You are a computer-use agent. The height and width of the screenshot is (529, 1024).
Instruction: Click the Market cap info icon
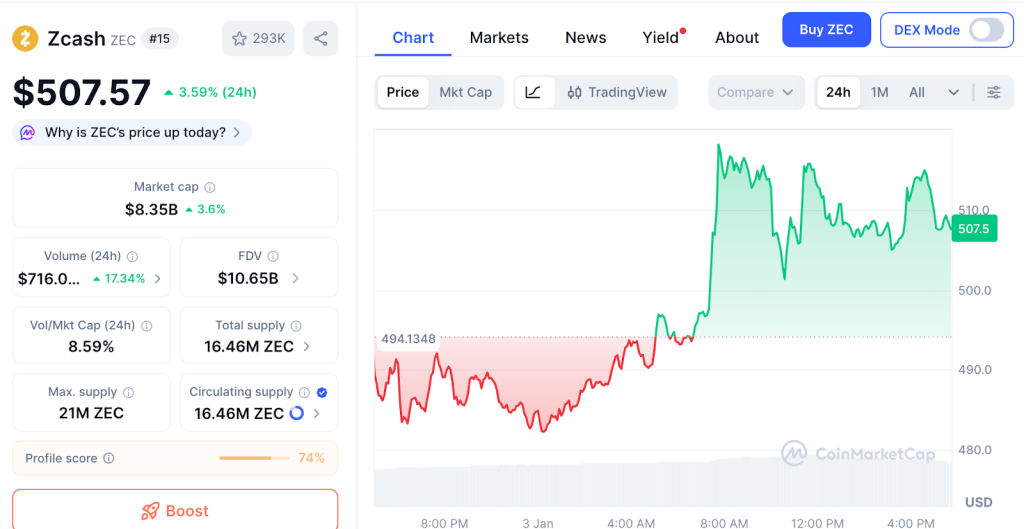coord(210,187)
